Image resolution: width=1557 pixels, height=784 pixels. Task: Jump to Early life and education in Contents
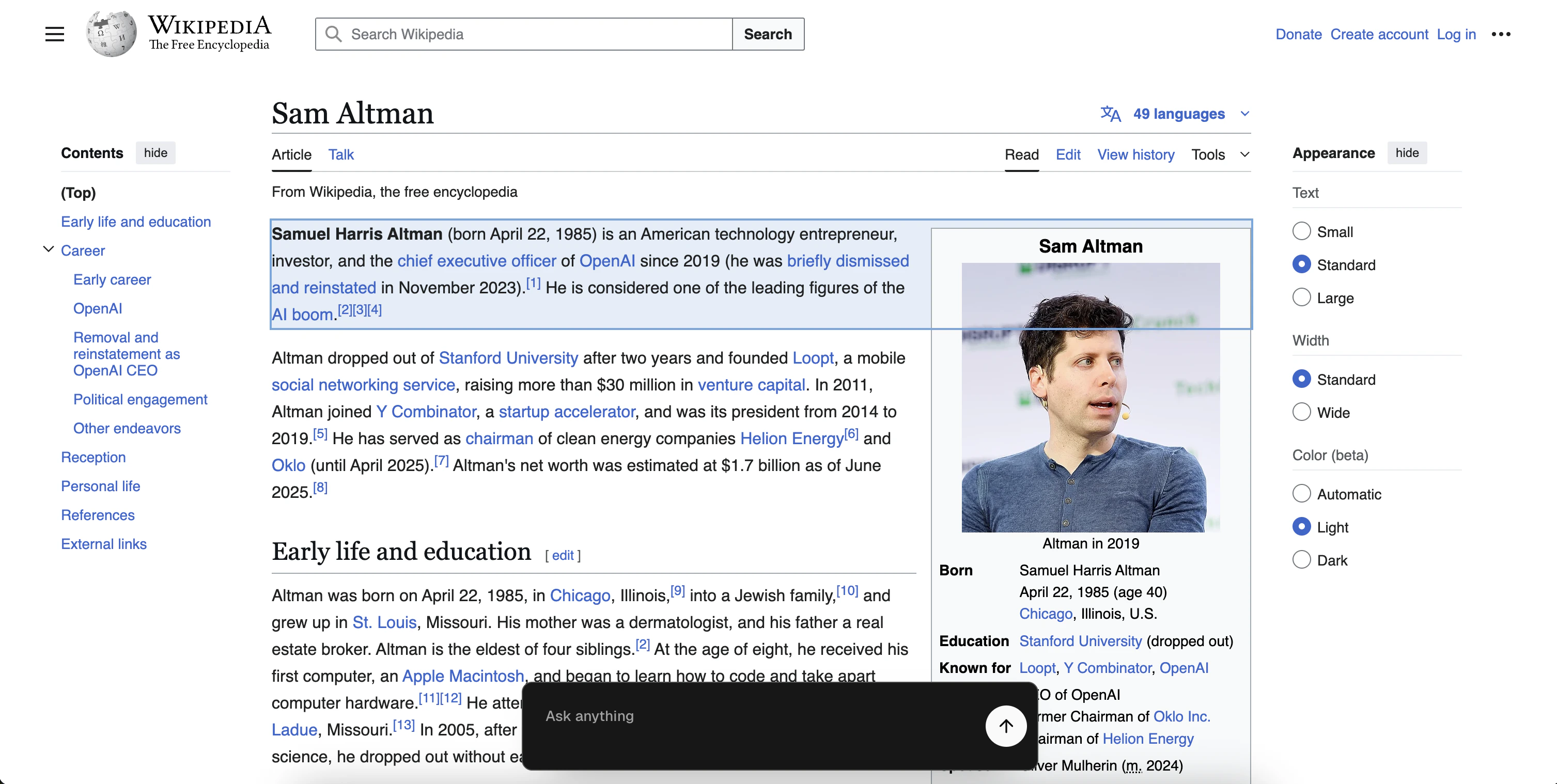pyautogui.click(x=136, y=222)
